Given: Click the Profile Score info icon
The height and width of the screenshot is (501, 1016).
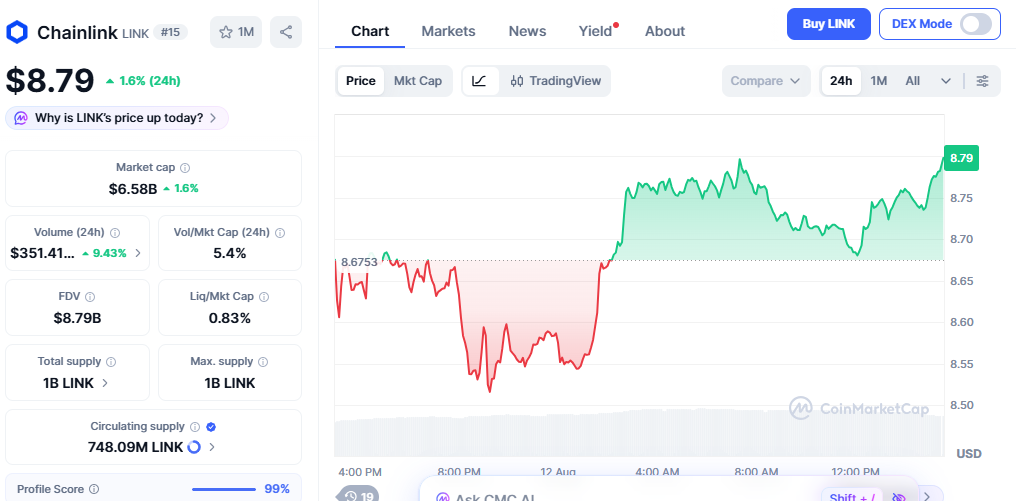Looking at the screenshot, I should click(x=94, y=489).
